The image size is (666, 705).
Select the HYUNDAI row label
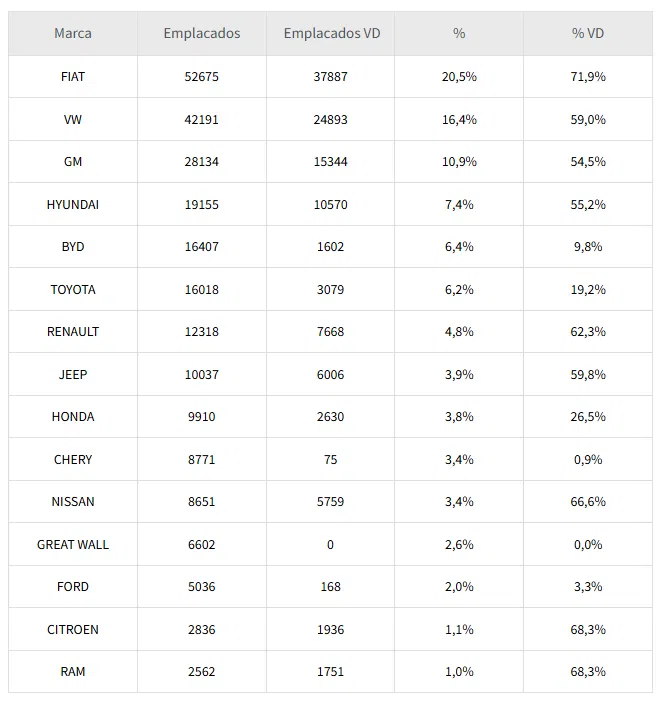pyautogui.click(x=73, y=205)
